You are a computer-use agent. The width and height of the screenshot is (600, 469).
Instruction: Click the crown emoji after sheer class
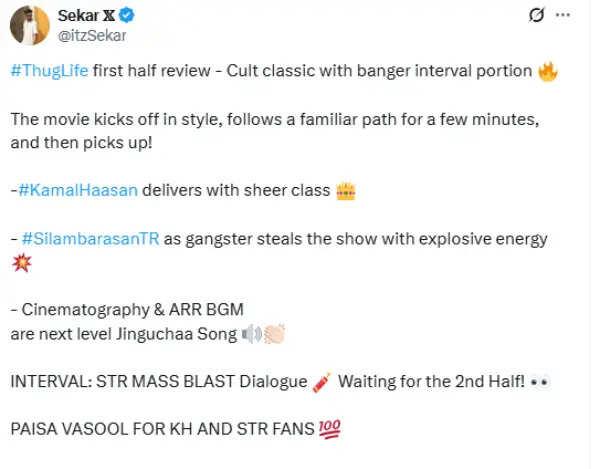click(x=346, y=190)
